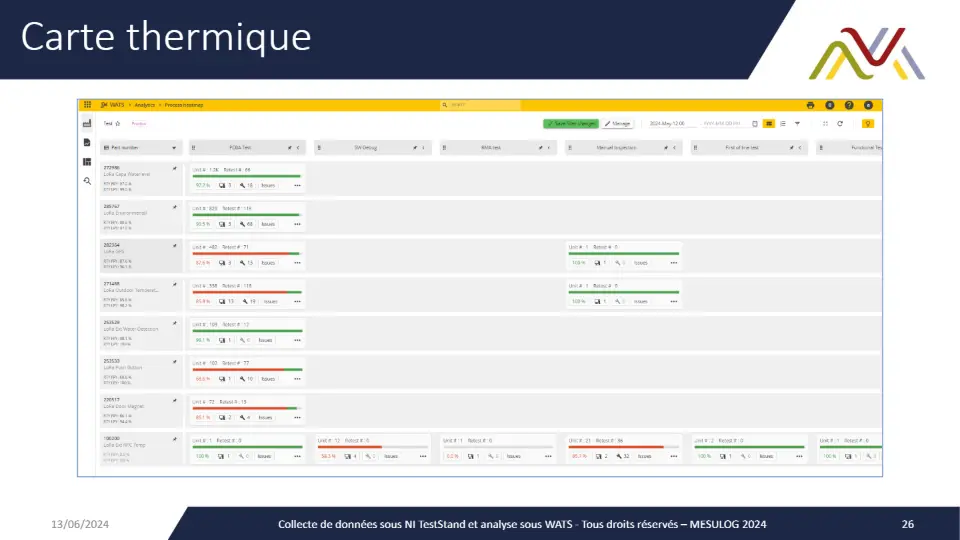This screenshot has width=960, height=540.
Task: Click the yellow lightbulb tips icon
Action: pyautogui.click(x=868, y=124)
